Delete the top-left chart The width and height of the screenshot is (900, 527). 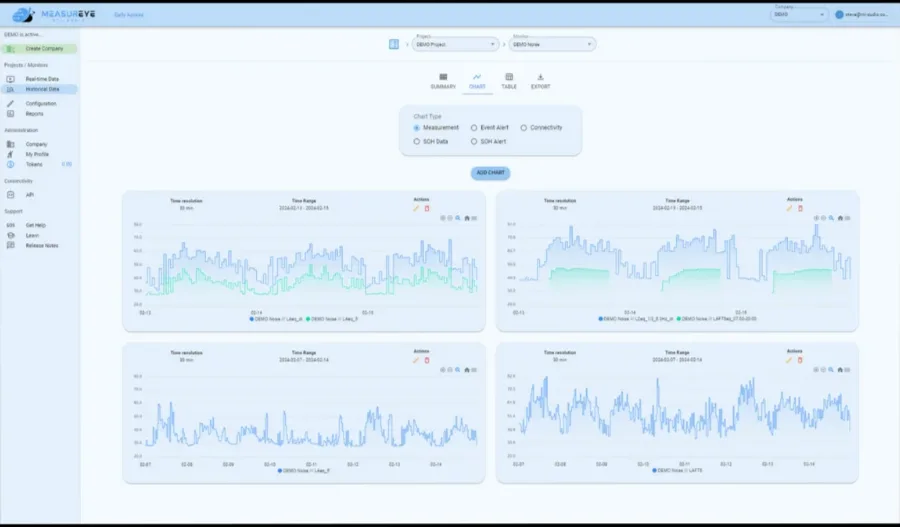click(x=426, y=208)
